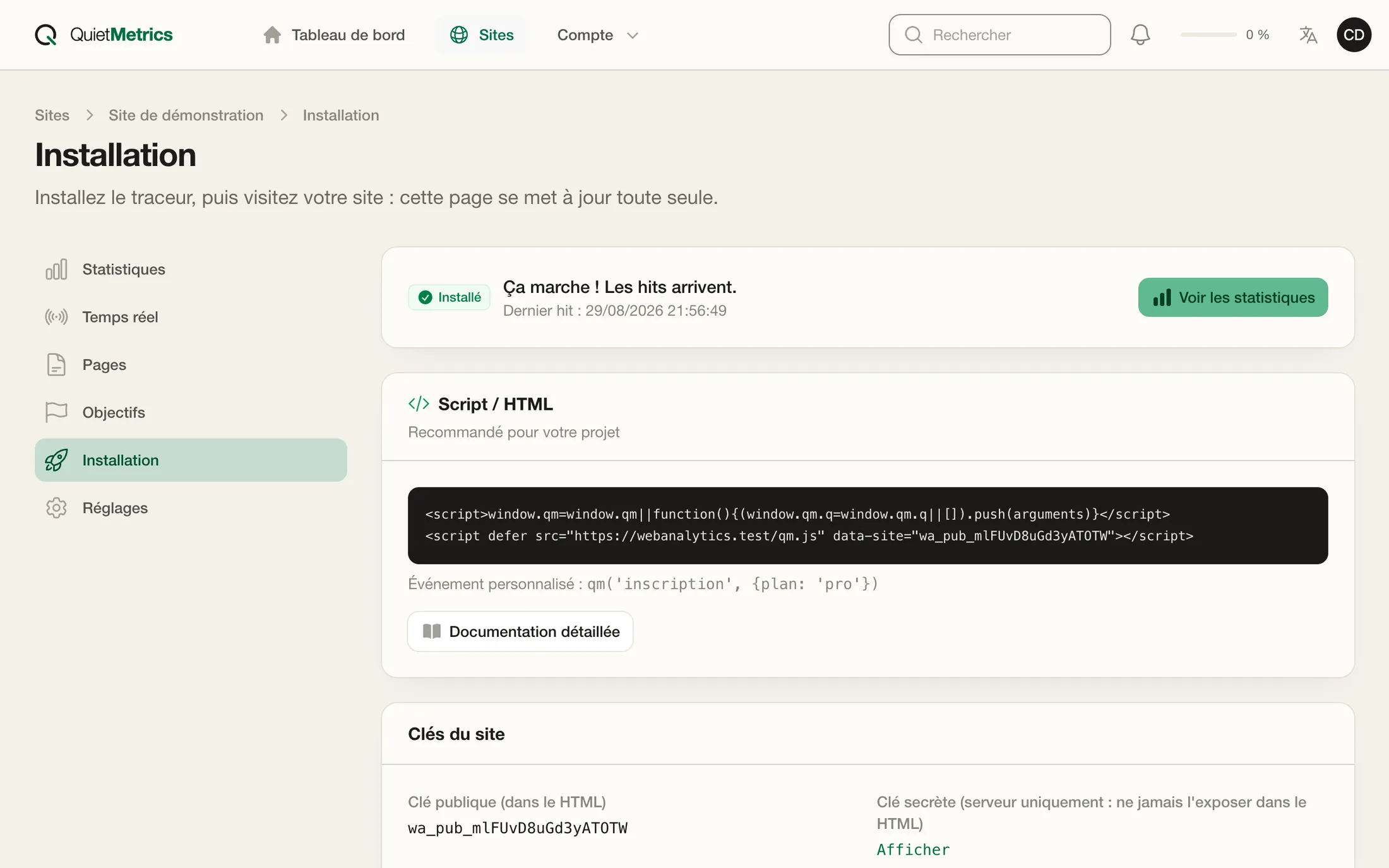This screenshot has width=1389, height=868.
Task: Click the Site de démonstration breadcrumb
Action: tap(186, 115)
